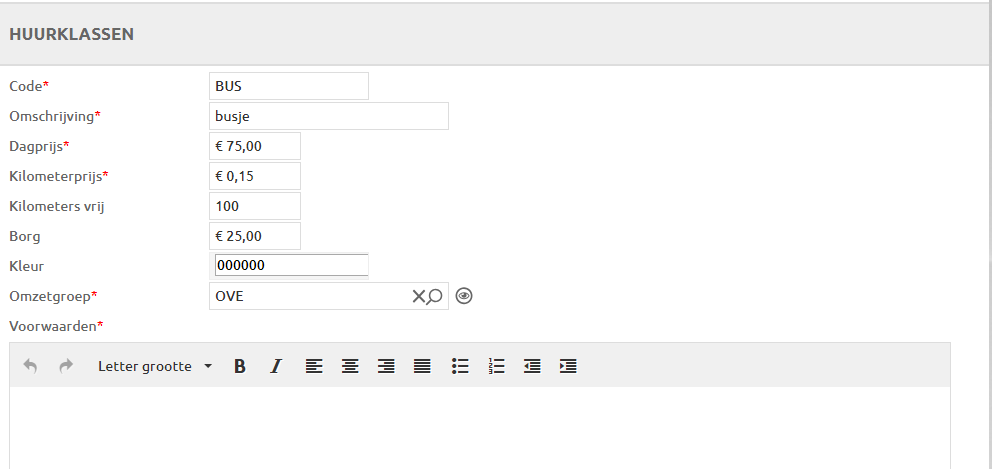The height and width of the screenshot is (469, 992).
Task: Click the Code input field
Action: (x=289, y=86)
